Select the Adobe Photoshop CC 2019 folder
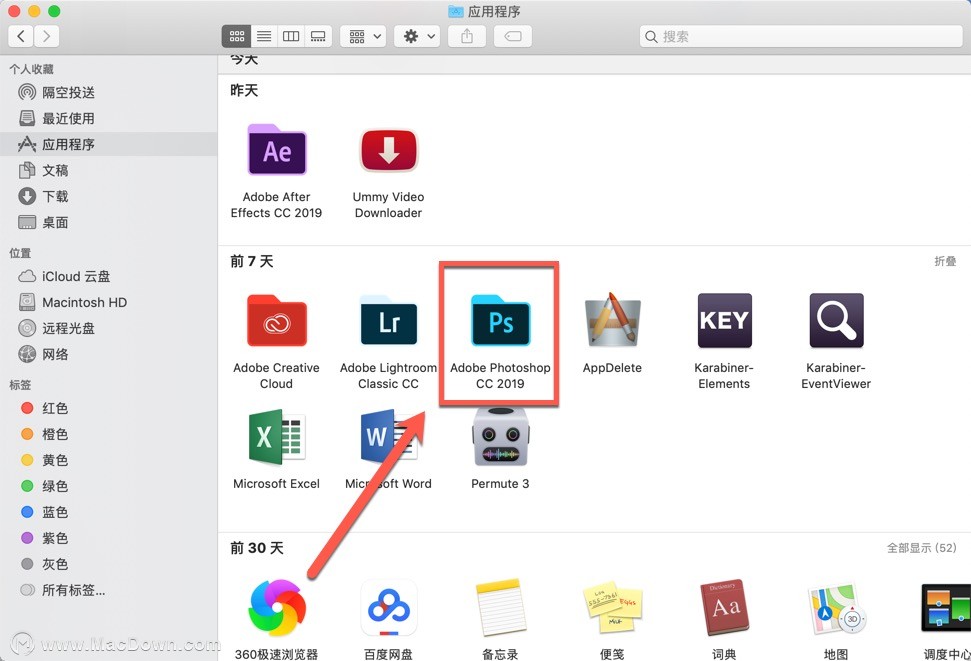Screen dimensions: 971x661 point(500,320)
